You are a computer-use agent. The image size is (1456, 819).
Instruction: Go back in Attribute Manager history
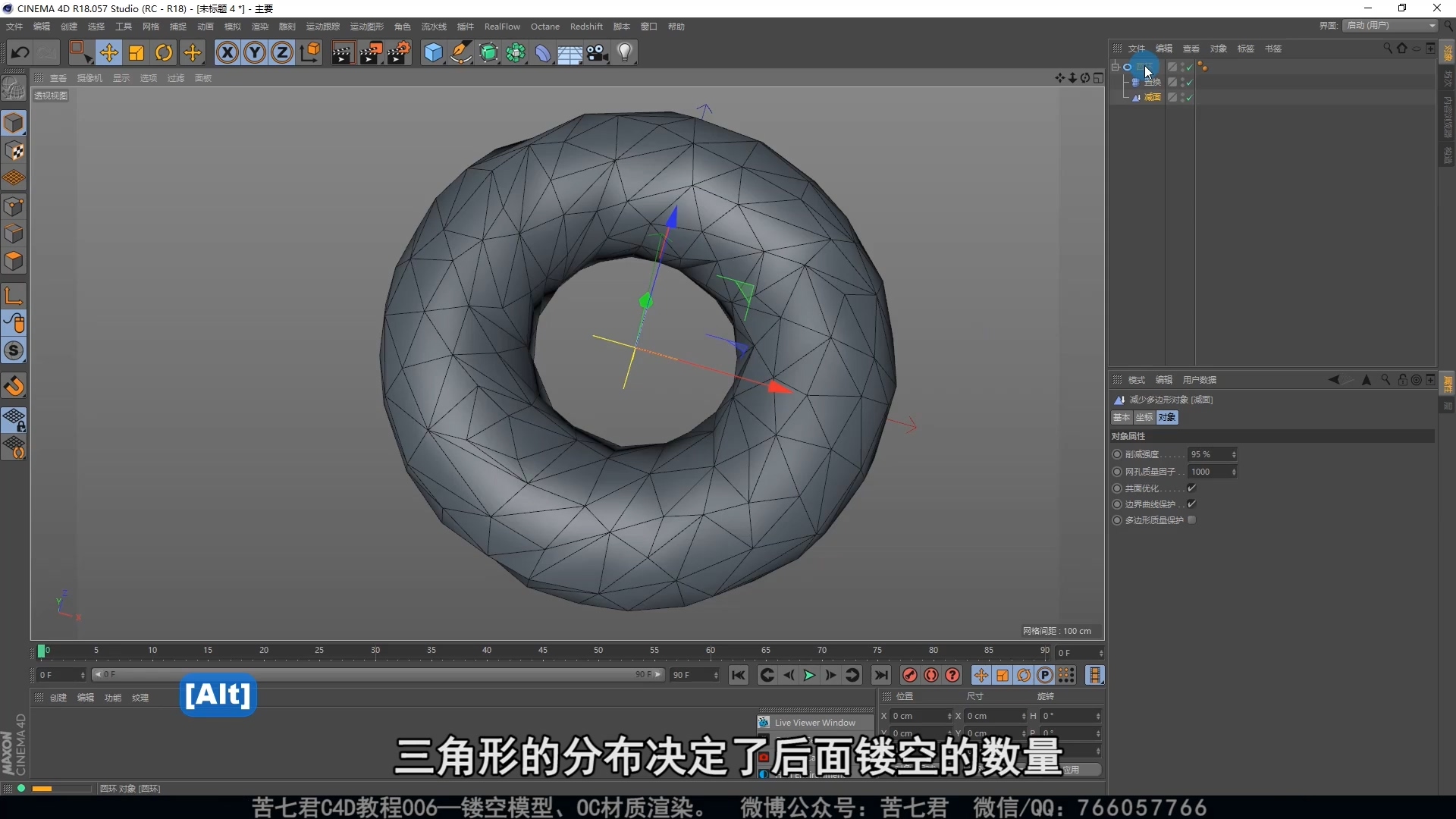[1334, 380]
